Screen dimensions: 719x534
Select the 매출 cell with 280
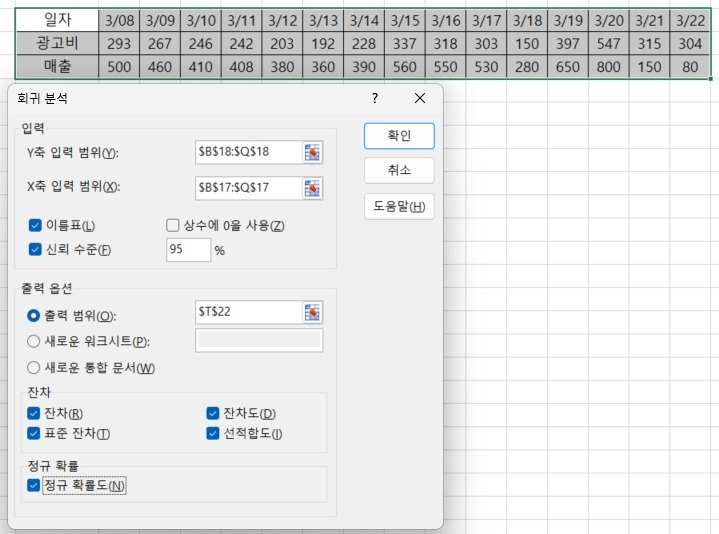click(527, 67)
